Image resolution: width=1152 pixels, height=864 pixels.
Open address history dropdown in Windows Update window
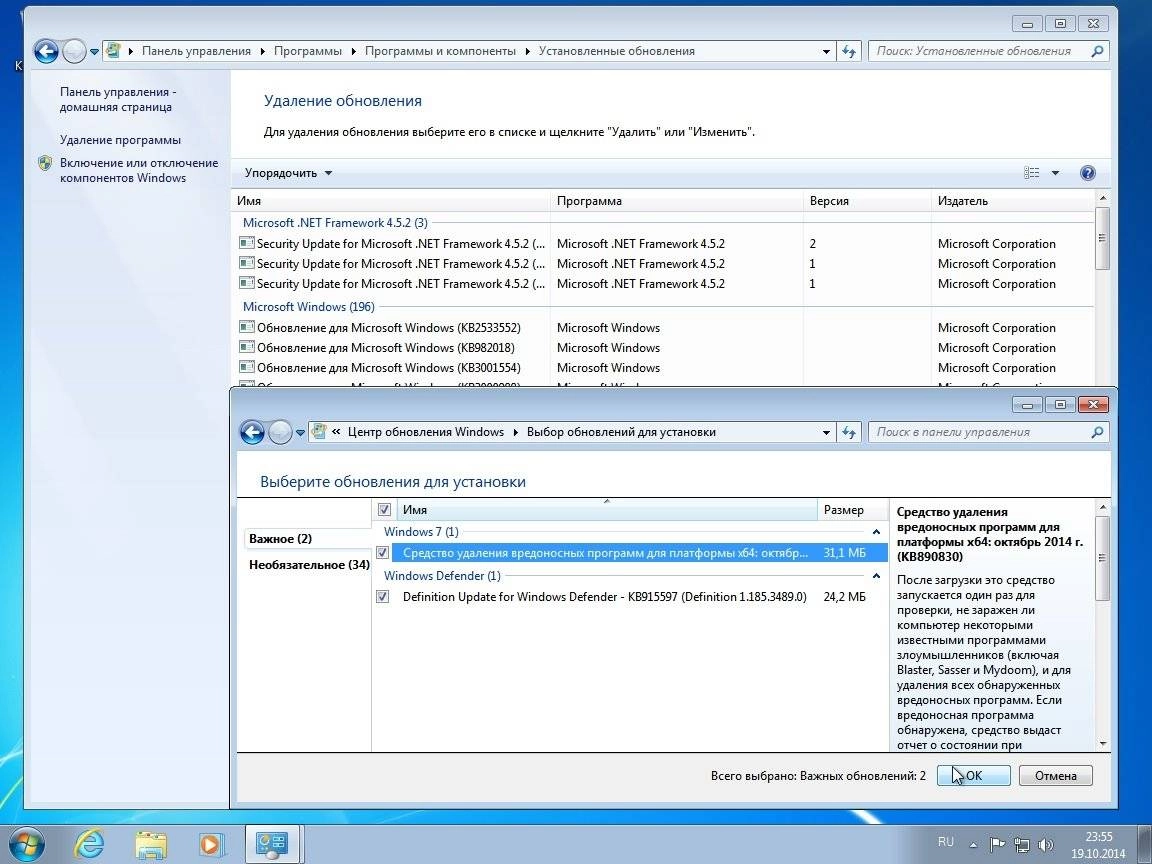point(827,433)
